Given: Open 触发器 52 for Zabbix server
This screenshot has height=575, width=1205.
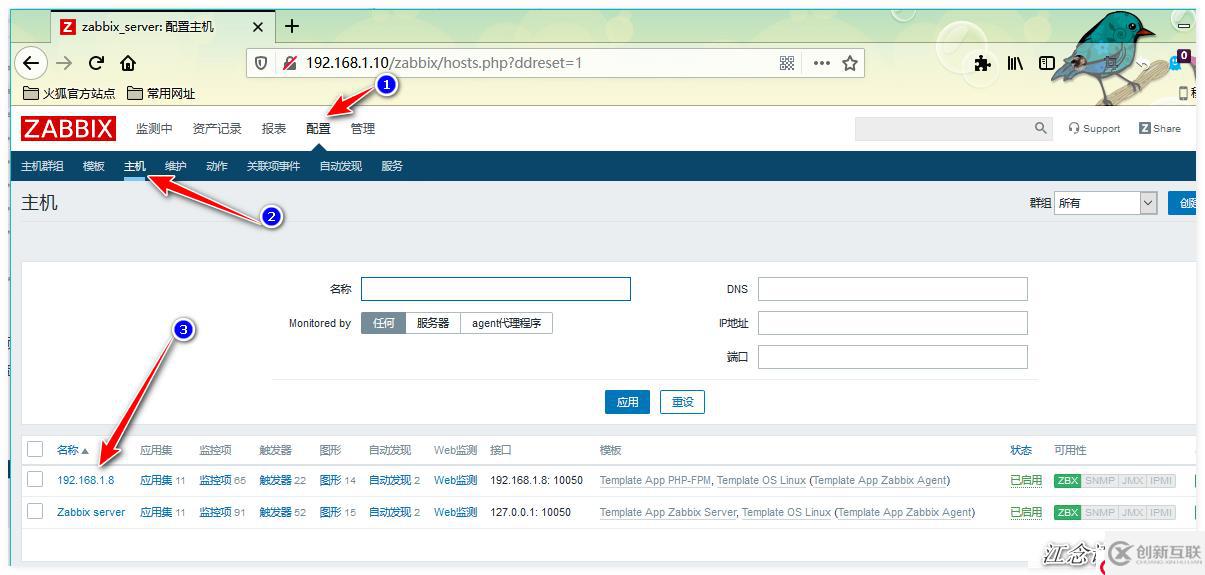Looking at the screenshot, I should 275,512.
